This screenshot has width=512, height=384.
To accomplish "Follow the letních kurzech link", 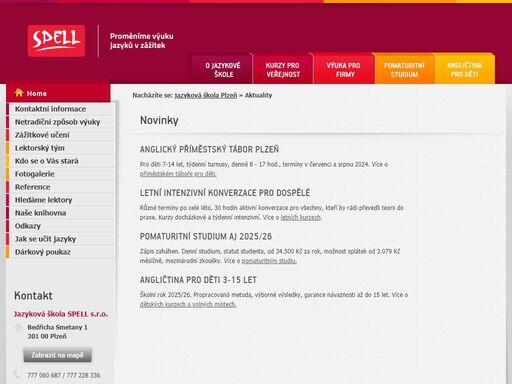I will (301, 217).
